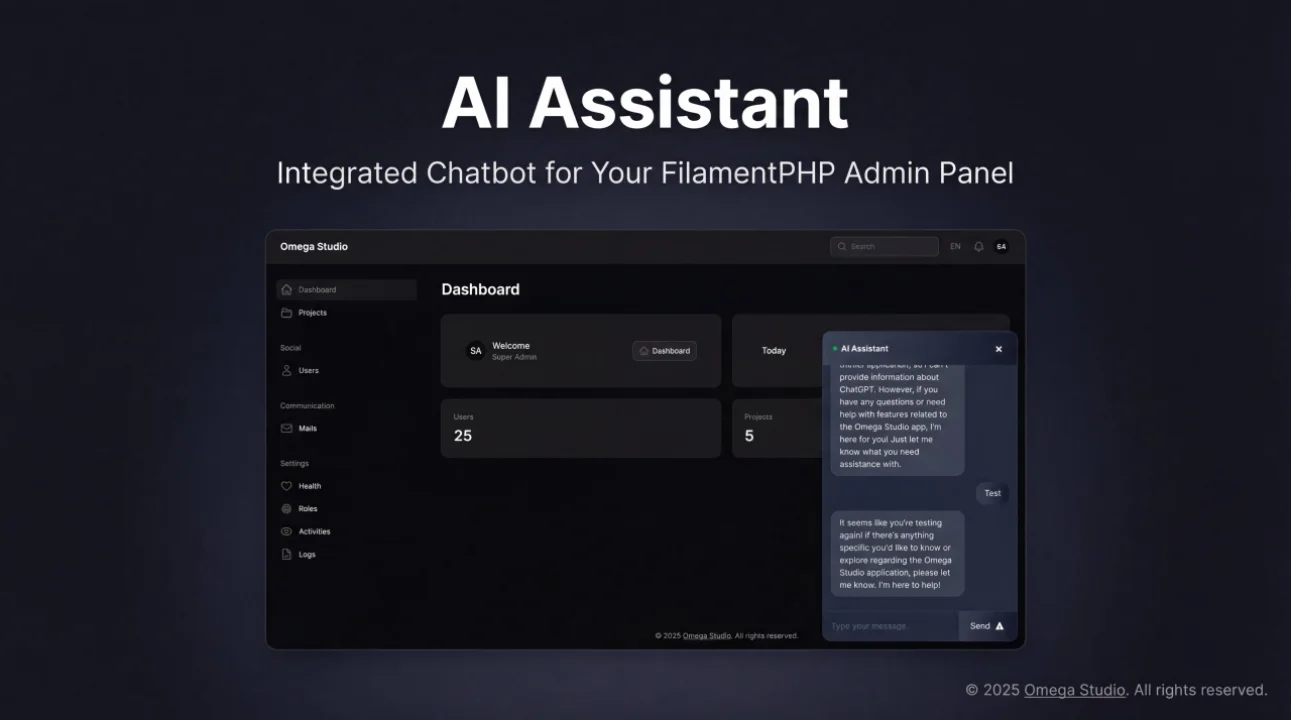Click the Logs document icon
This screenshot has height=720, width=1291.
(x=286, y=554)
